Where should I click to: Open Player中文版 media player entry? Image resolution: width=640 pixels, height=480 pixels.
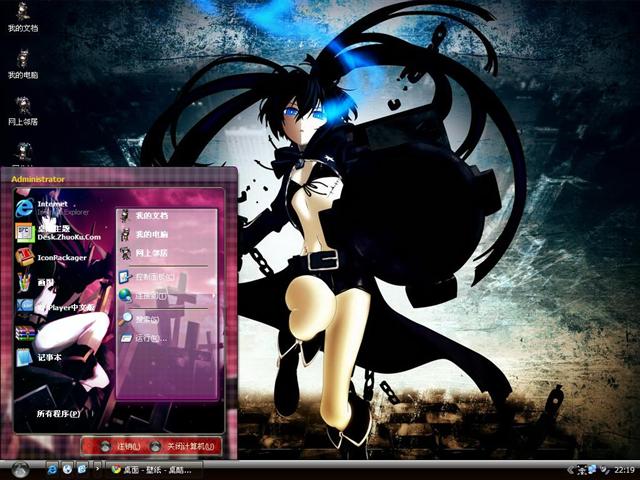(x=56, y=307)
